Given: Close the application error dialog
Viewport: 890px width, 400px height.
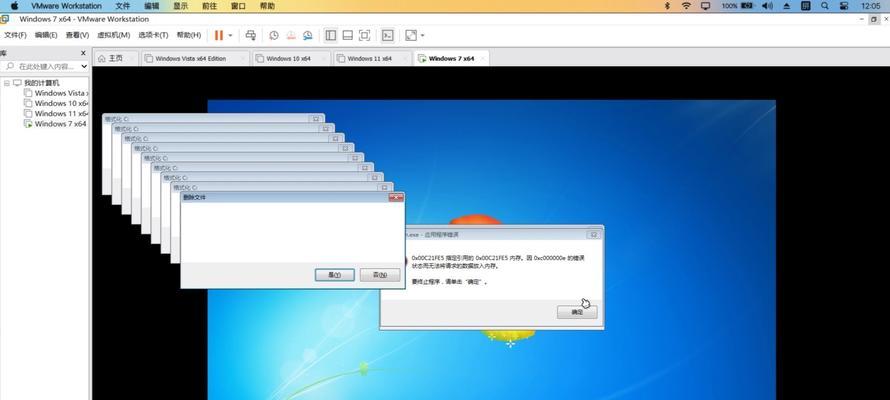Looking at the screenshot, I should tap(594, 234).
